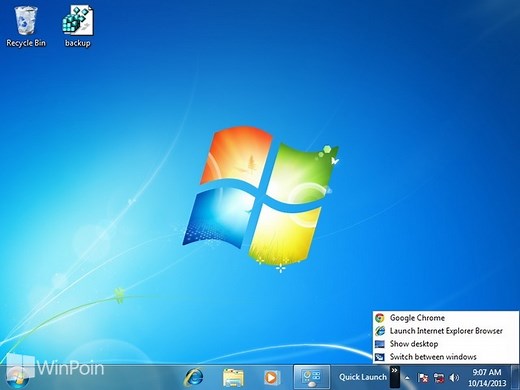Select Show desktop in Quick Launch menu
520x390 pixels.
(446, 344)
